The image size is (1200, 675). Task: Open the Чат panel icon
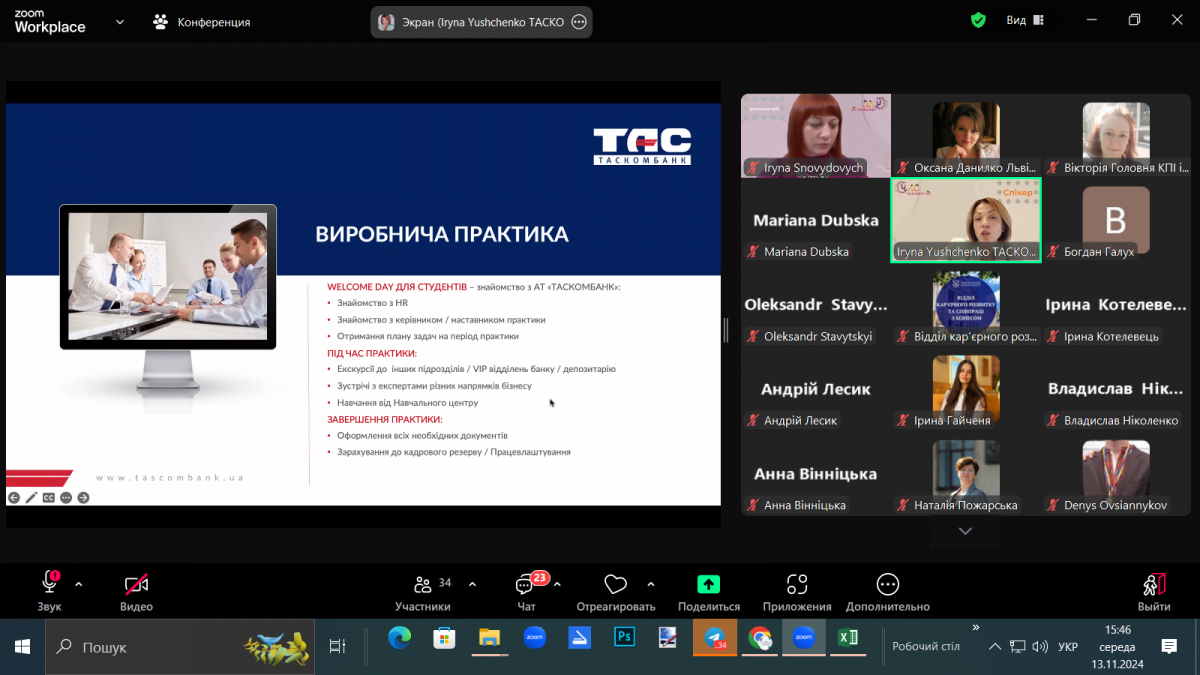[x=525, y=586]
